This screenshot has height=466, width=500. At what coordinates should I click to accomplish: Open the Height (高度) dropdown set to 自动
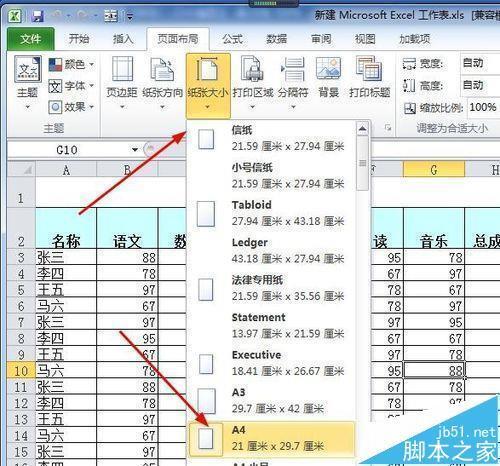point(480,85)
